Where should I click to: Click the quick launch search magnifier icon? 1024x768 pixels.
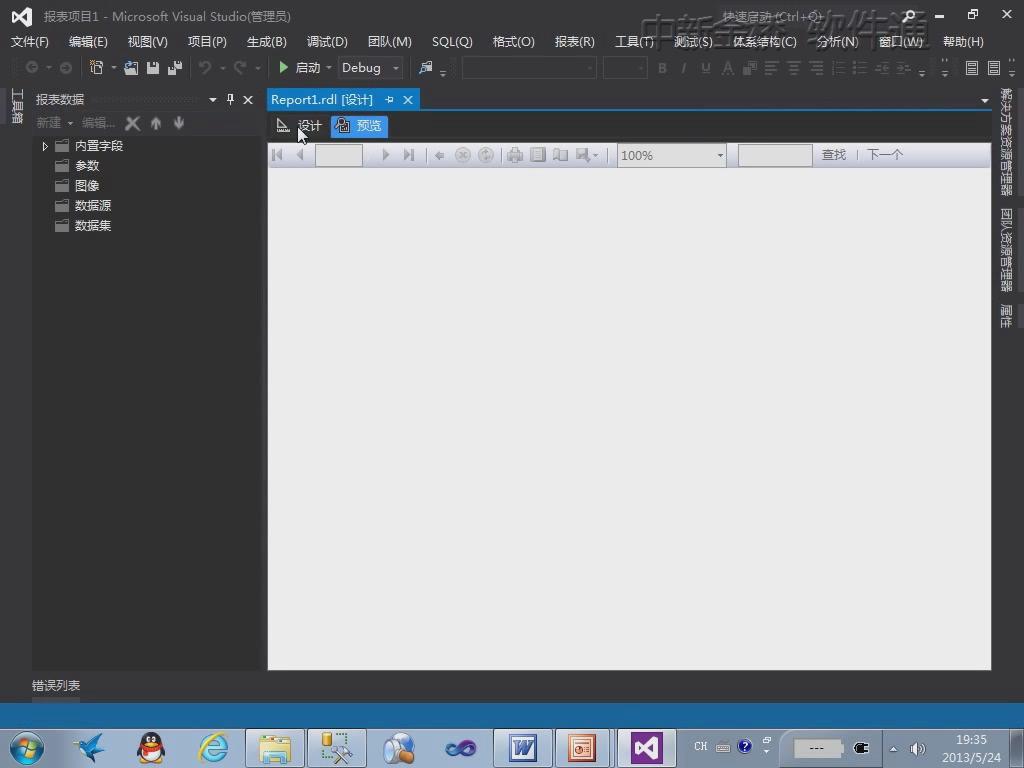[908, 16]
